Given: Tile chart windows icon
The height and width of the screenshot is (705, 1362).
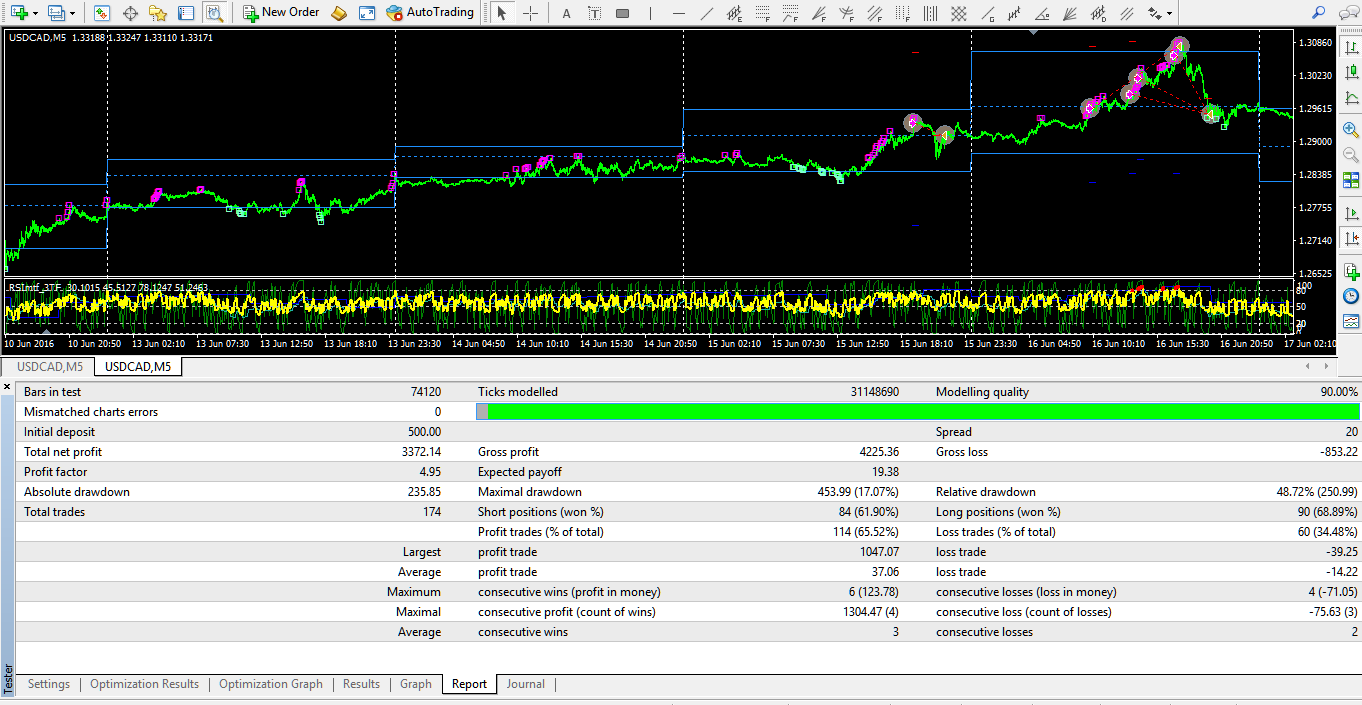Looking at the screenshot, I should pyautogui.click(x=1351, y=180).
